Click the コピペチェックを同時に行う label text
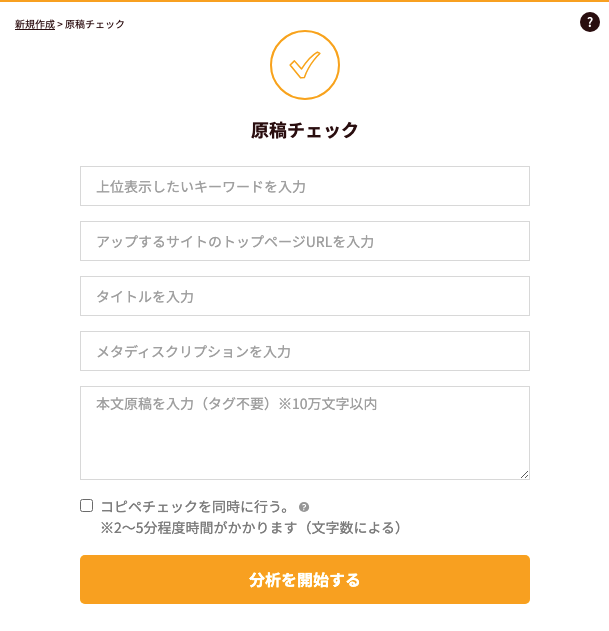 tap(195, 506)
